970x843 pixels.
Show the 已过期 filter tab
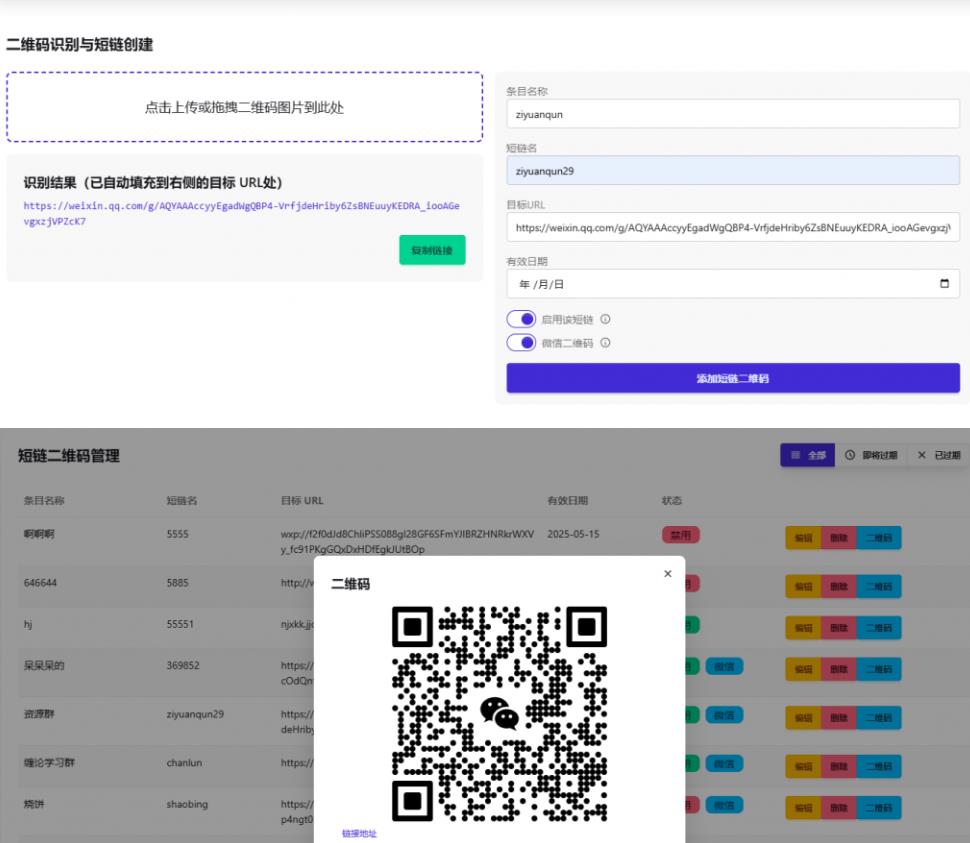938,455
